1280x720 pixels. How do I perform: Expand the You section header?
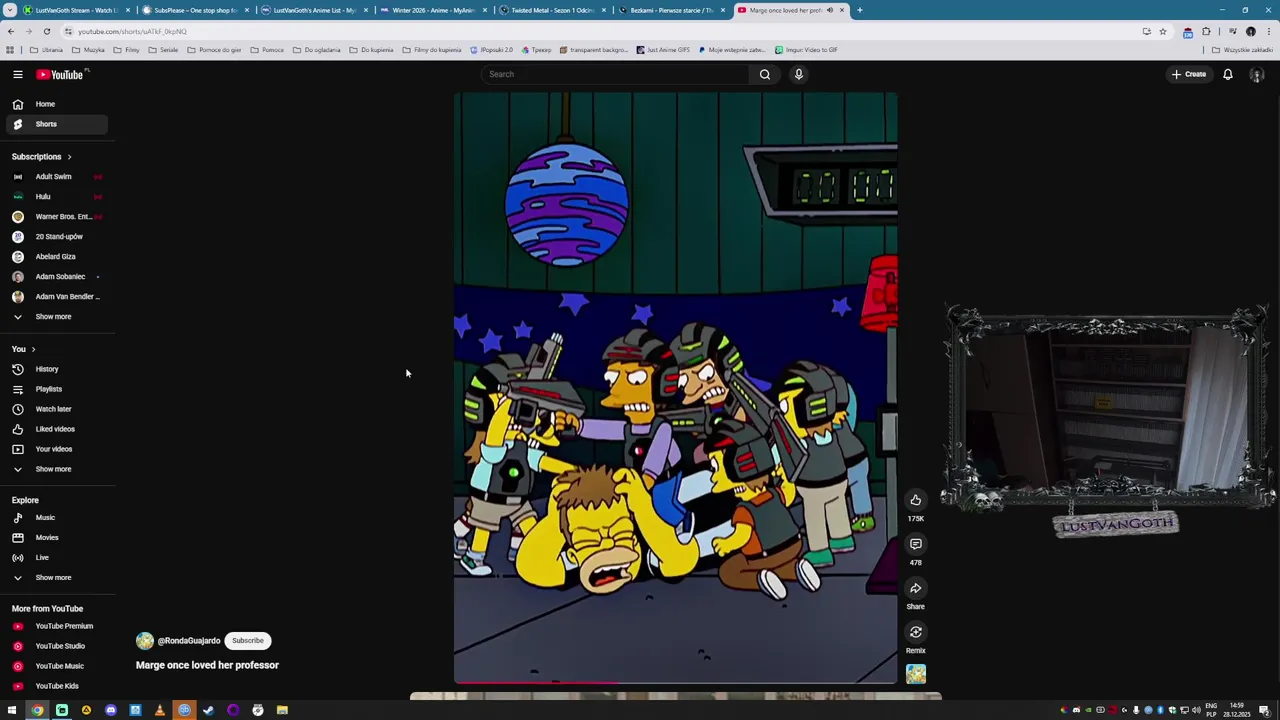coord(24,349)
